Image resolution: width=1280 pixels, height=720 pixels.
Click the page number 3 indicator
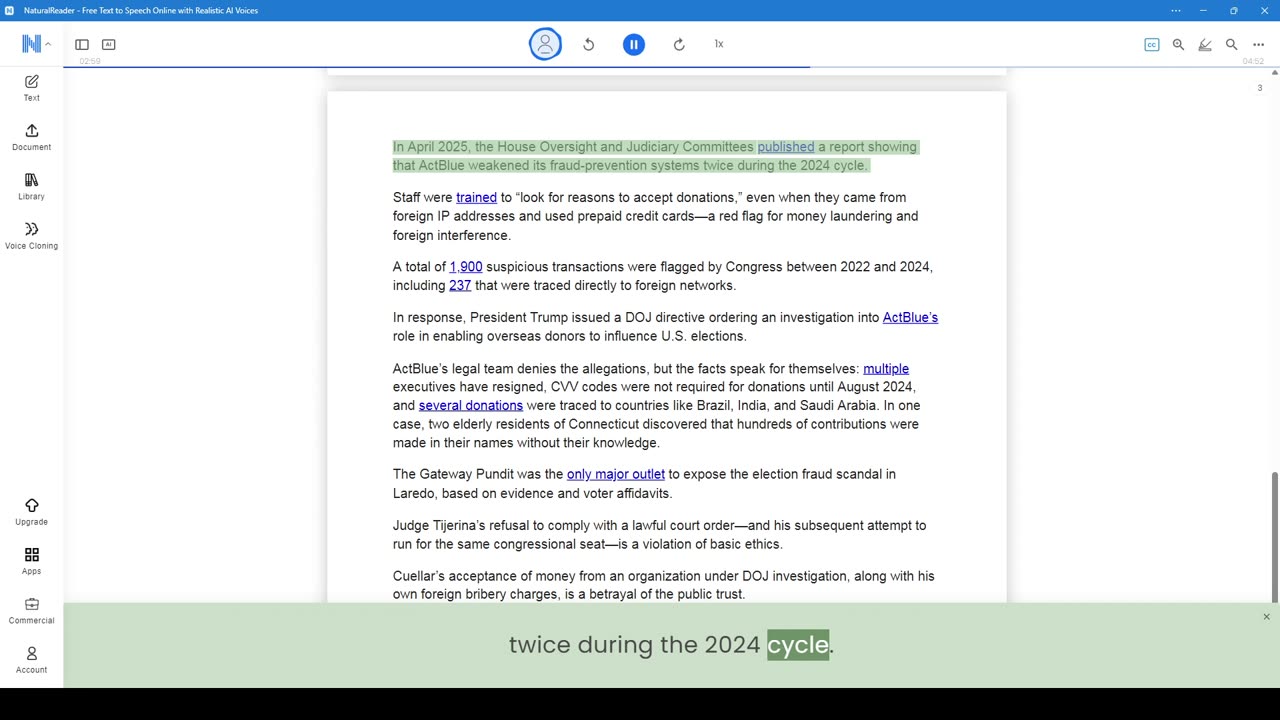[x=1259, y=88]
